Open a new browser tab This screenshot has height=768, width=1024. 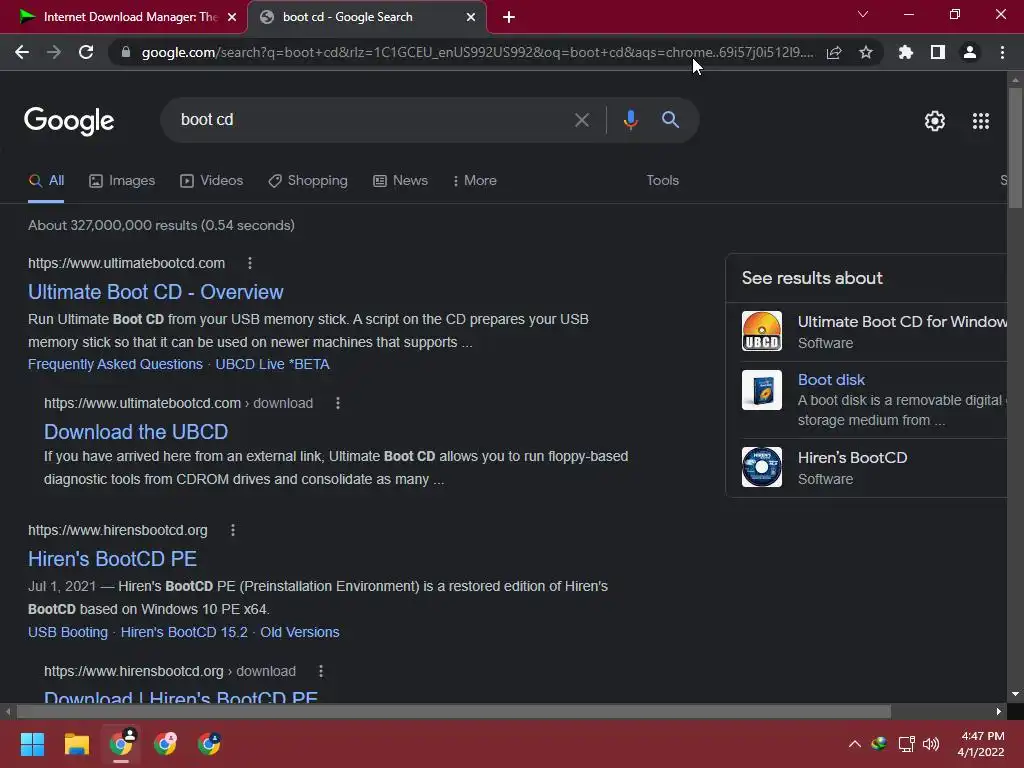point(509,17)
